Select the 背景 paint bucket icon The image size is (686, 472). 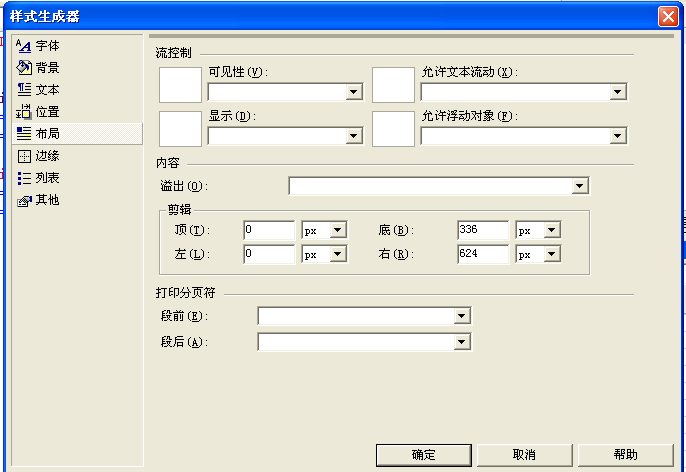(24, 67)
